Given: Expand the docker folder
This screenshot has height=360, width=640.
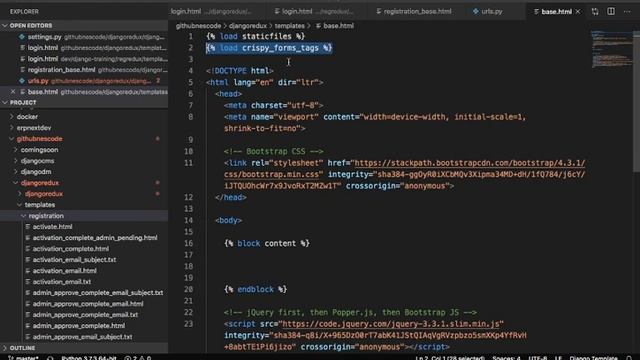Looking at the screenshot, I should click(x=27, y=117).
